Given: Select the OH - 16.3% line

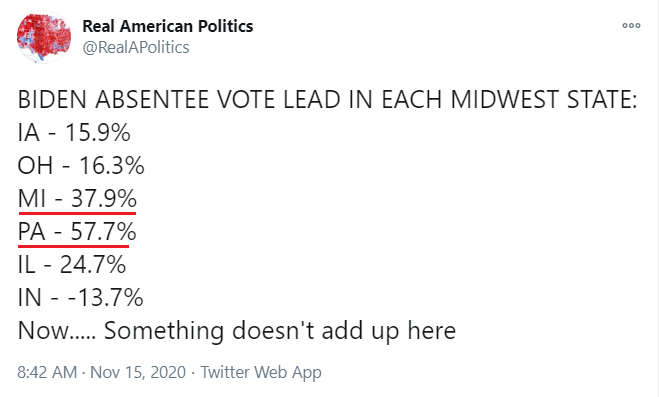Looking at the screenshot, I should 81,166.
